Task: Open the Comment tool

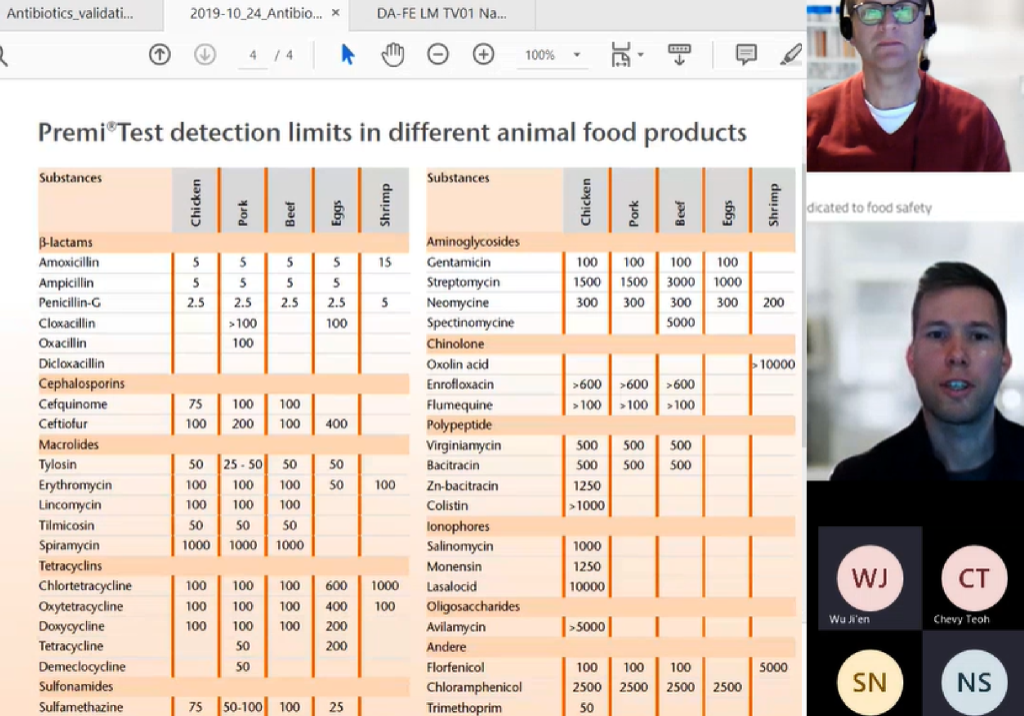Action: coord(746,54)
